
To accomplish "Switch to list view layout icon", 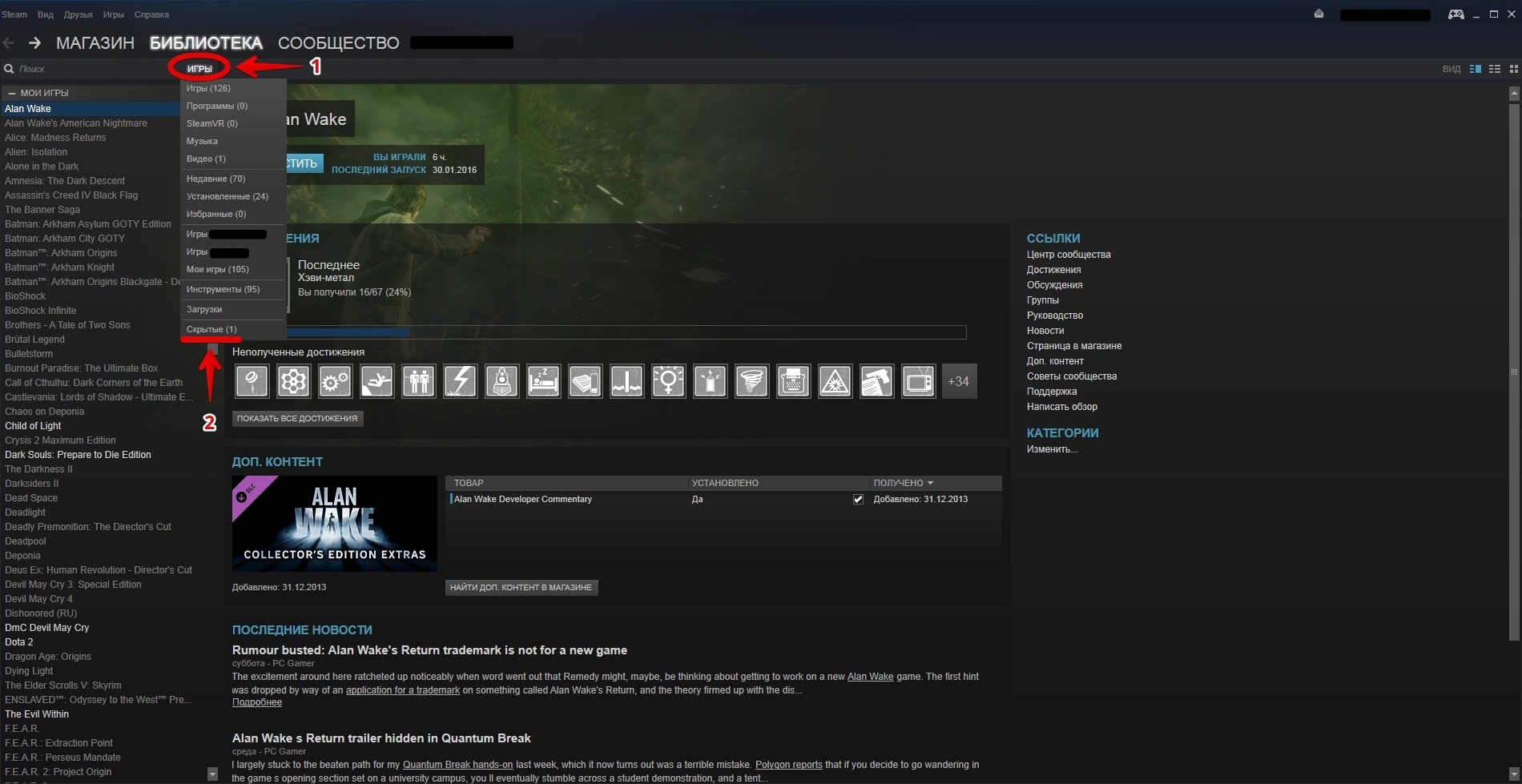I will pyautogui.click(x=1495, y=69).
